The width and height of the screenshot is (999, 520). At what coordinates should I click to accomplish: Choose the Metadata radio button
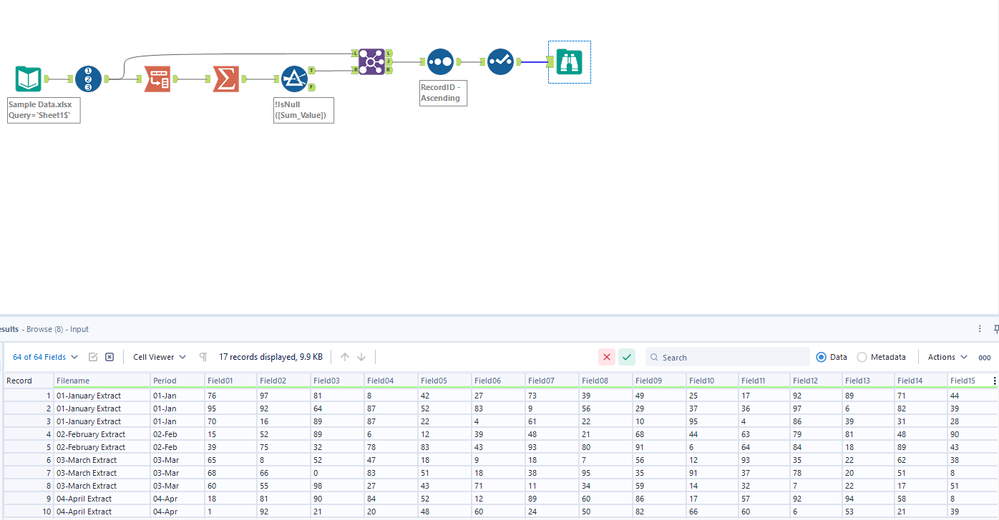pos(862,357)
